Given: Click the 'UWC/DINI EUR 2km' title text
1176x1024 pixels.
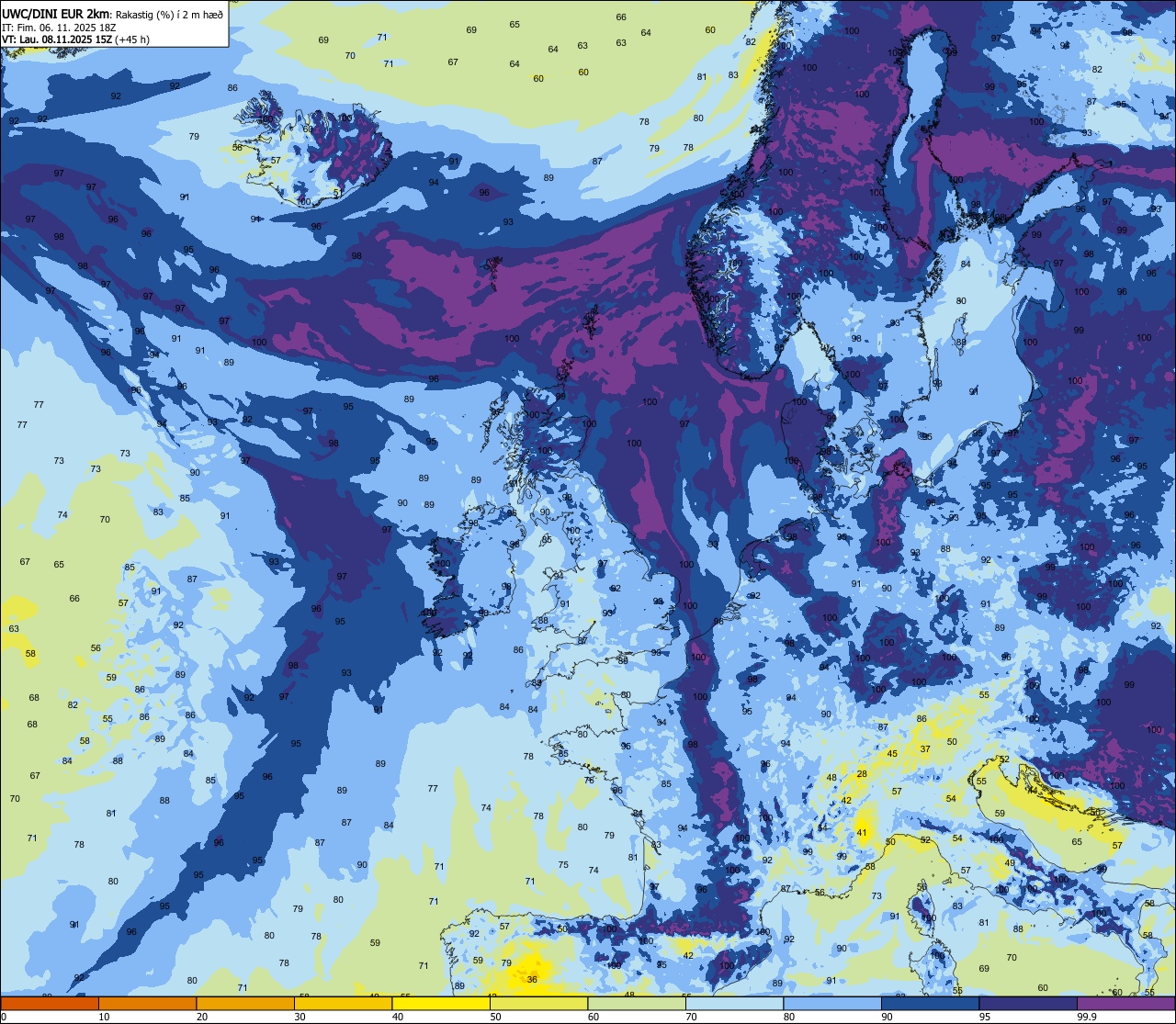Looking at the screenshot, I should [56, 13].
